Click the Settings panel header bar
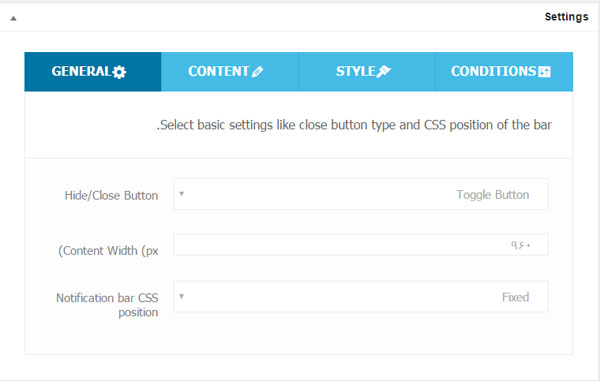 pyautogui.click(x=300, y=17)
